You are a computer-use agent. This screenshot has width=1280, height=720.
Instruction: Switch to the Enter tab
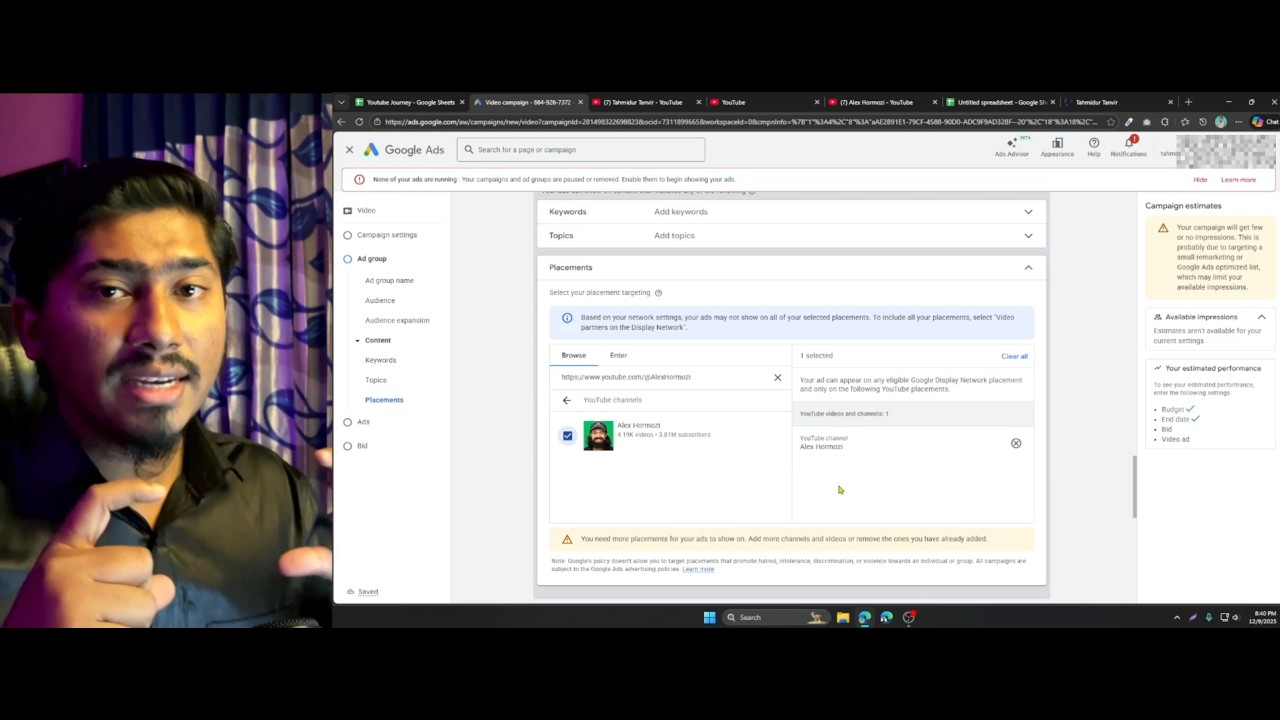(619, 355)
